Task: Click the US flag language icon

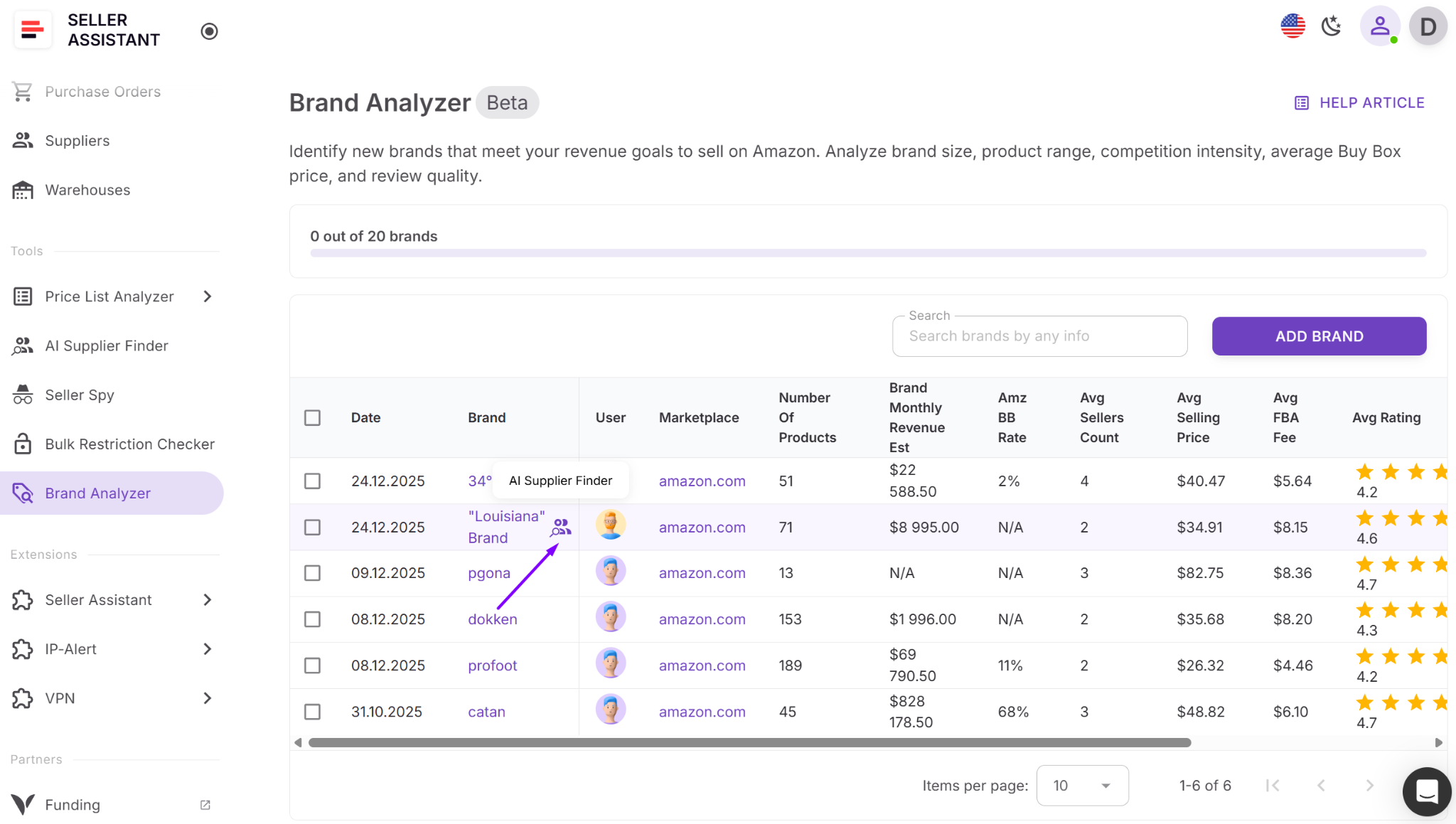Action: coord(1292,26)
